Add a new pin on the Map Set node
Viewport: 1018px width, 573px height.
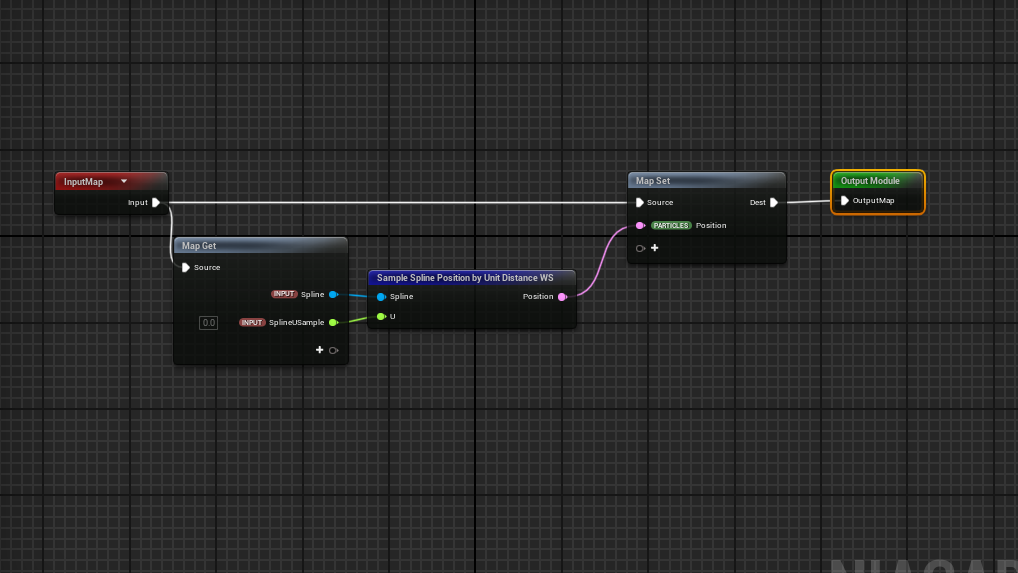pyautogui.click(x=655, y=248)
